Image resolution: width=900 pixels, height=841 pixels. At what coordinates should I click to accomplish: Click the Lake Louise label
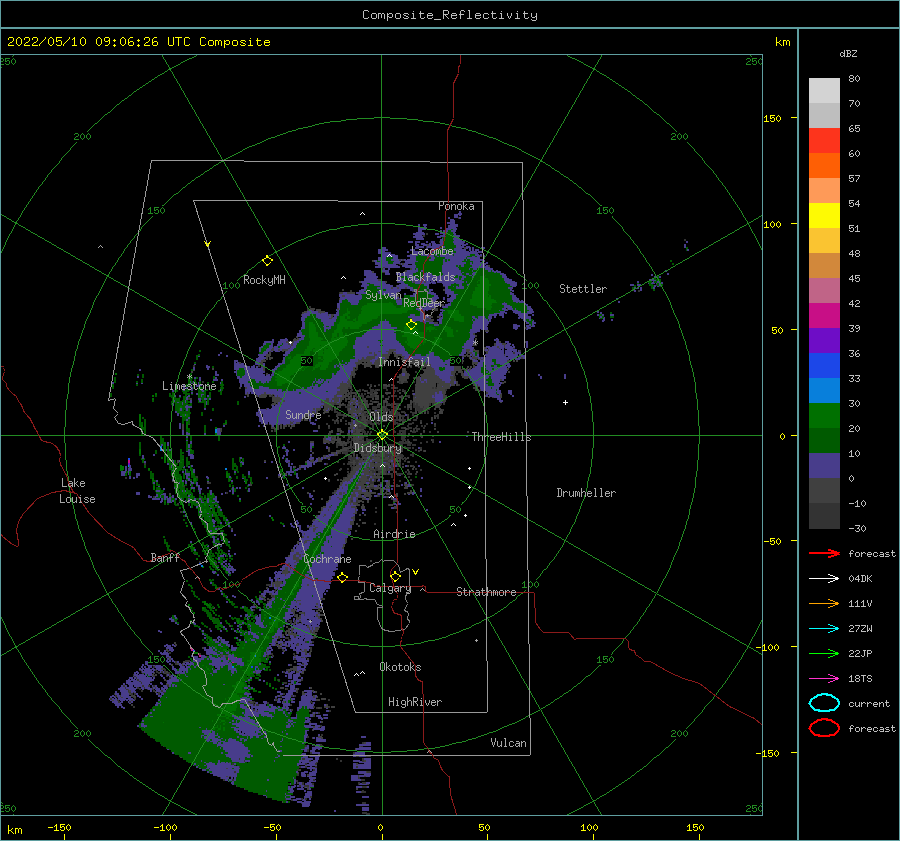(x=77, y=491)
